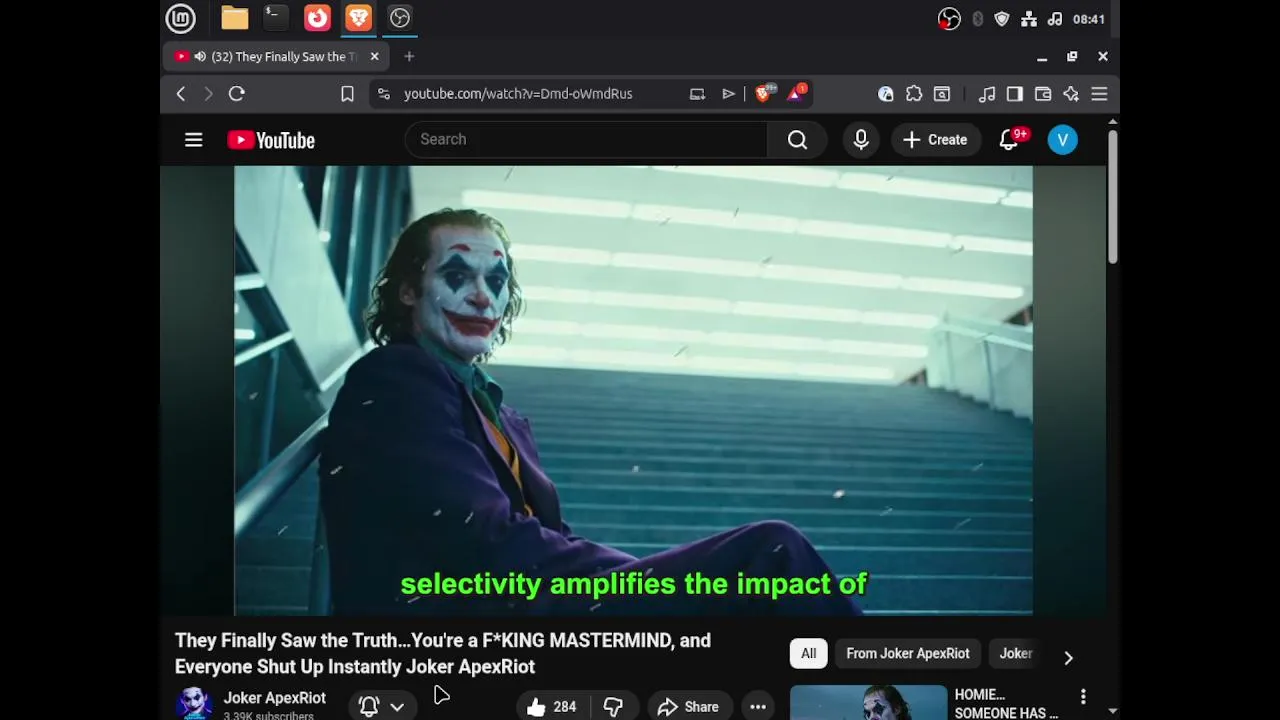
Task: Open the Linux Mint start menu
Action: pyautogui.click(x=181, y=18)
